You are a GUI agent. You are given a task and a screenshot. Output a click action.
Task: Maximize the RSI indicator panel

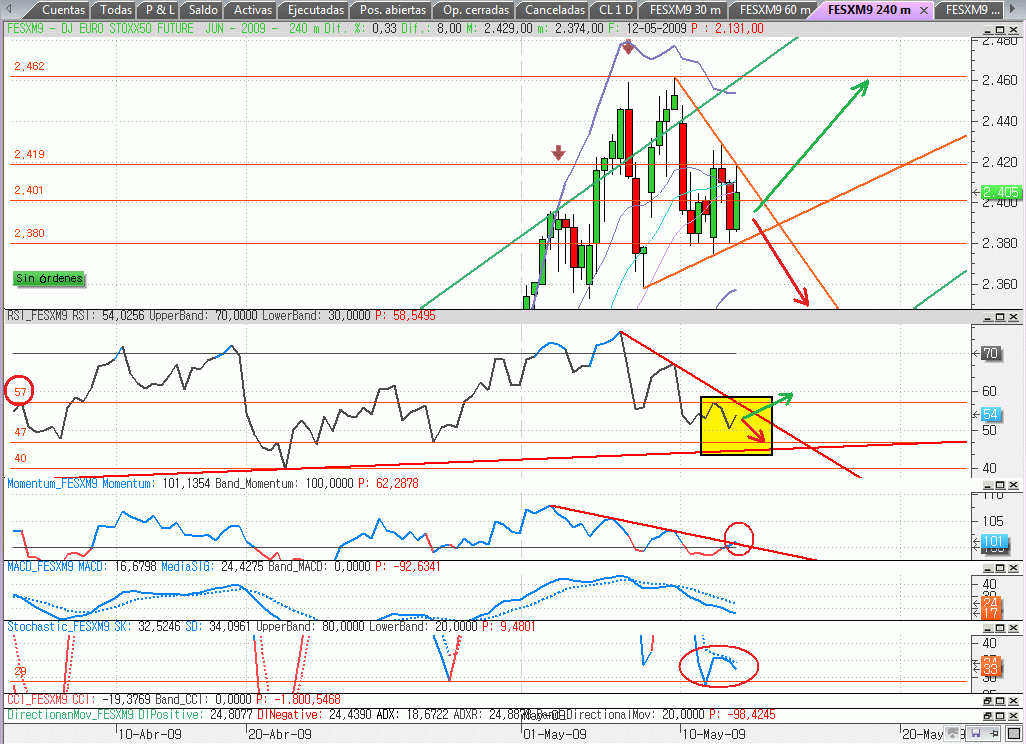pyautogui.click(x=1000, y=316)
